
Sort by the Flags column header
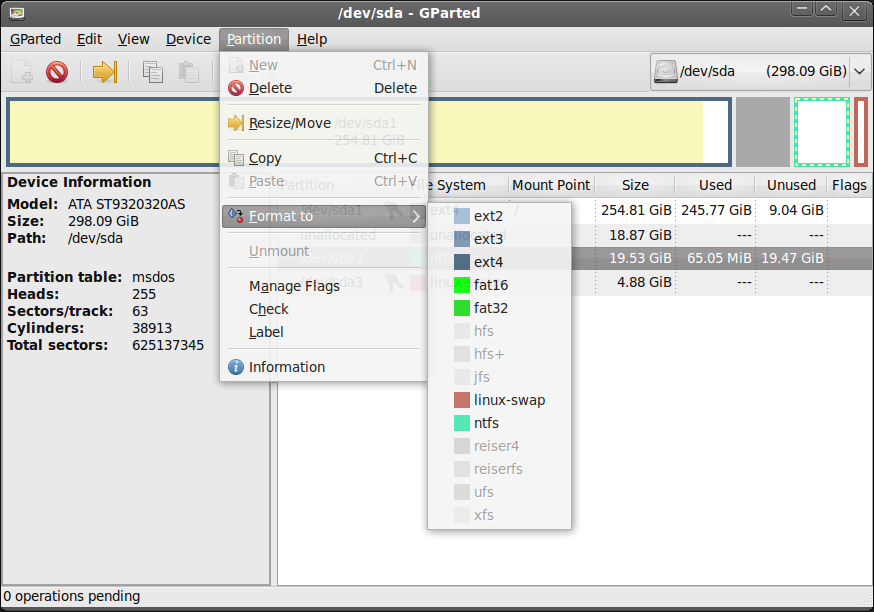[849, 185]
